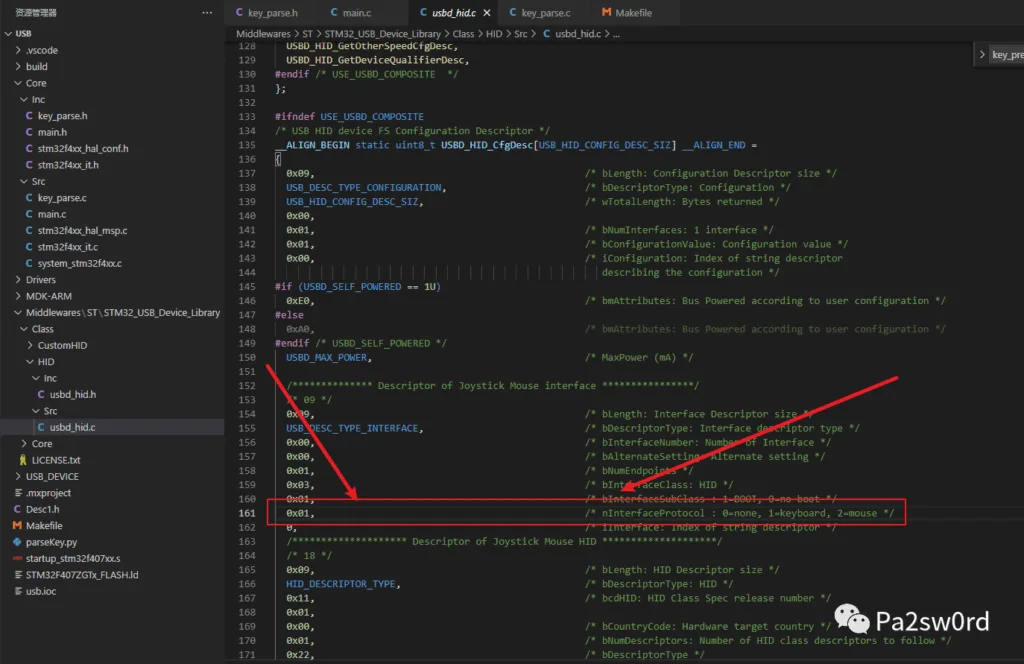Open .mxproject file
This screenshot has height=664, width=1024.
click(48, 492)
